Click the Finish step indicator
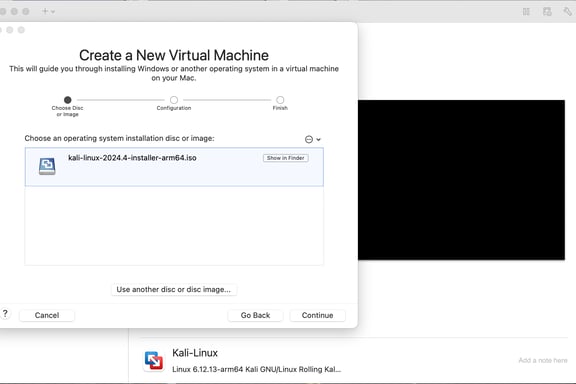 coord(280,100)
